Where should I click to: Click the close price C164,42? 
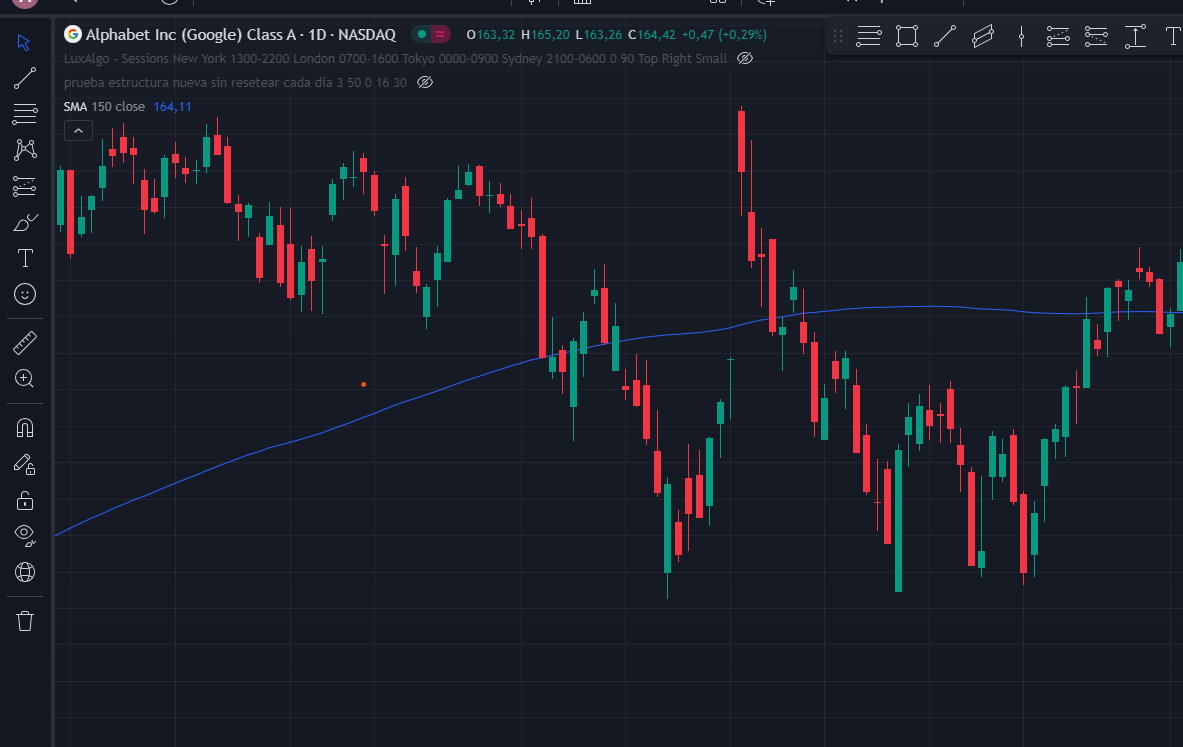pyautogui.click(x=652, y=35)
